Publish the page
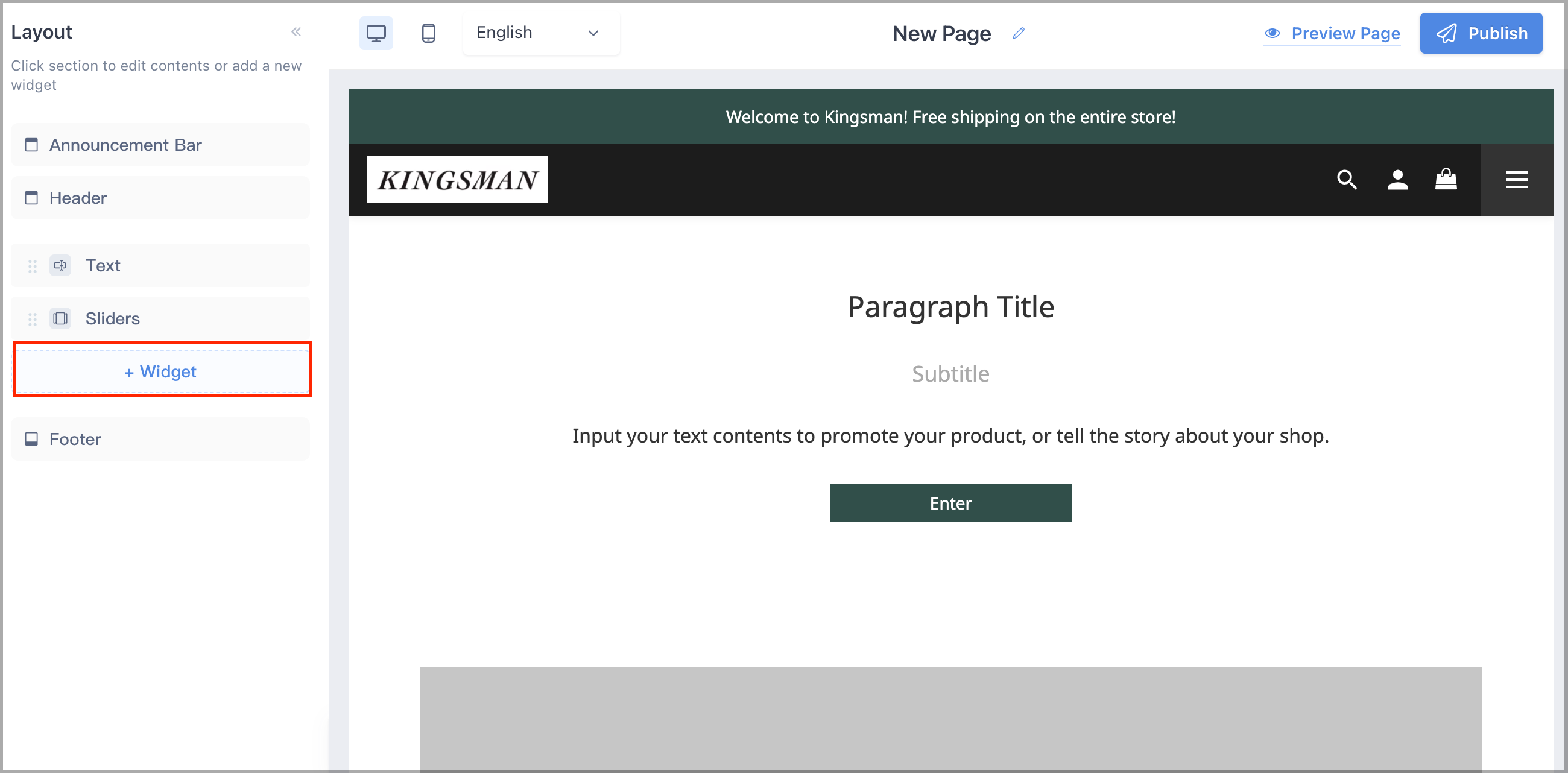The image size is (1568, 773). coord(1481,34)
